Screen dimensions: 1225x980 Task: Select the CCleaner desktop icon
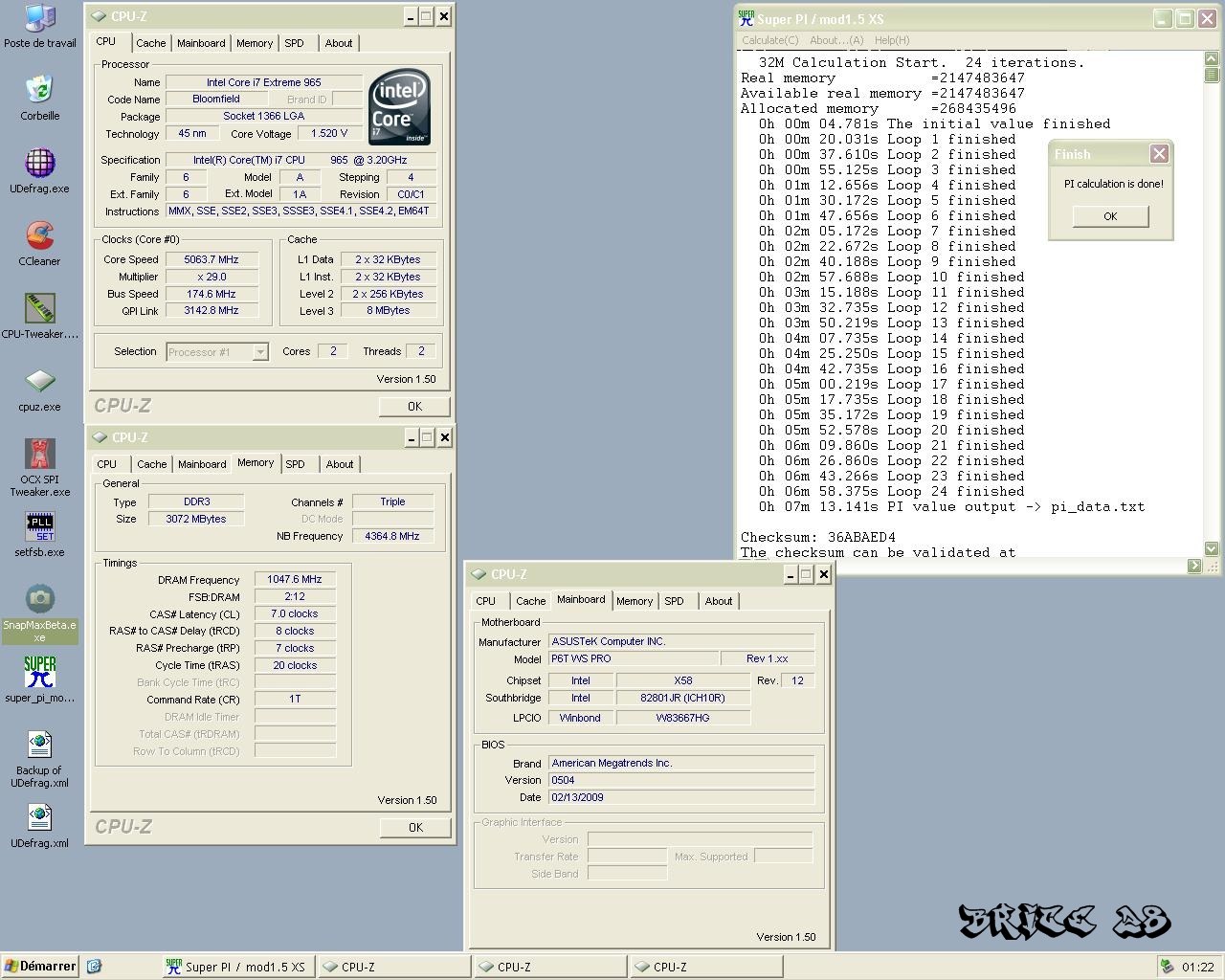coord(39,235)
